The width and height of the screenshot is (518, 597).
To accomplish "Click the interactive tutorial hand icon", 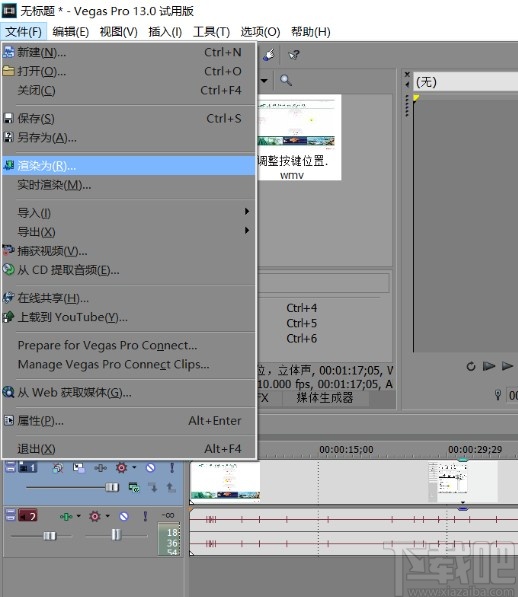I will [269, 55].
